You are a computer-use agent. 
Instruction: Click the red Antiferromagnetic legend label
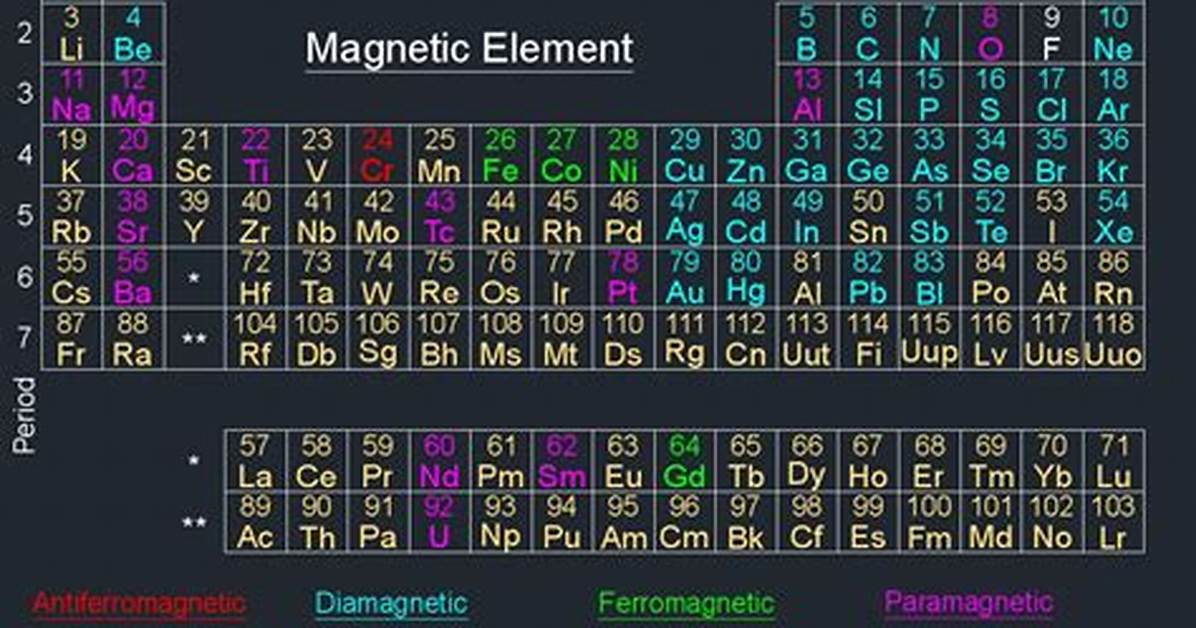coord(140,604)
